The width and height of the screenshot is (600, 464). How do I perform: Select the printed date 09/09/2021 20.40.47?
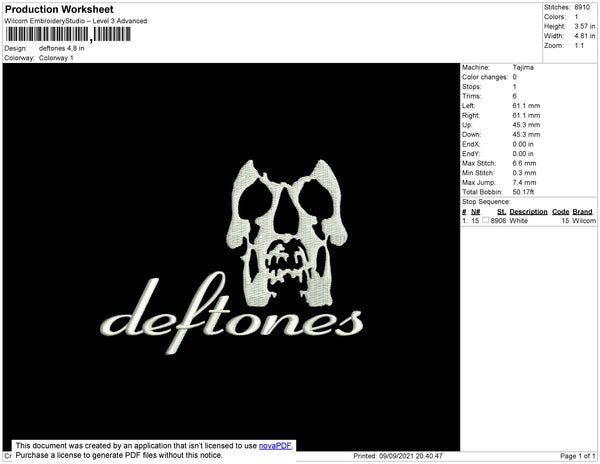411,456
